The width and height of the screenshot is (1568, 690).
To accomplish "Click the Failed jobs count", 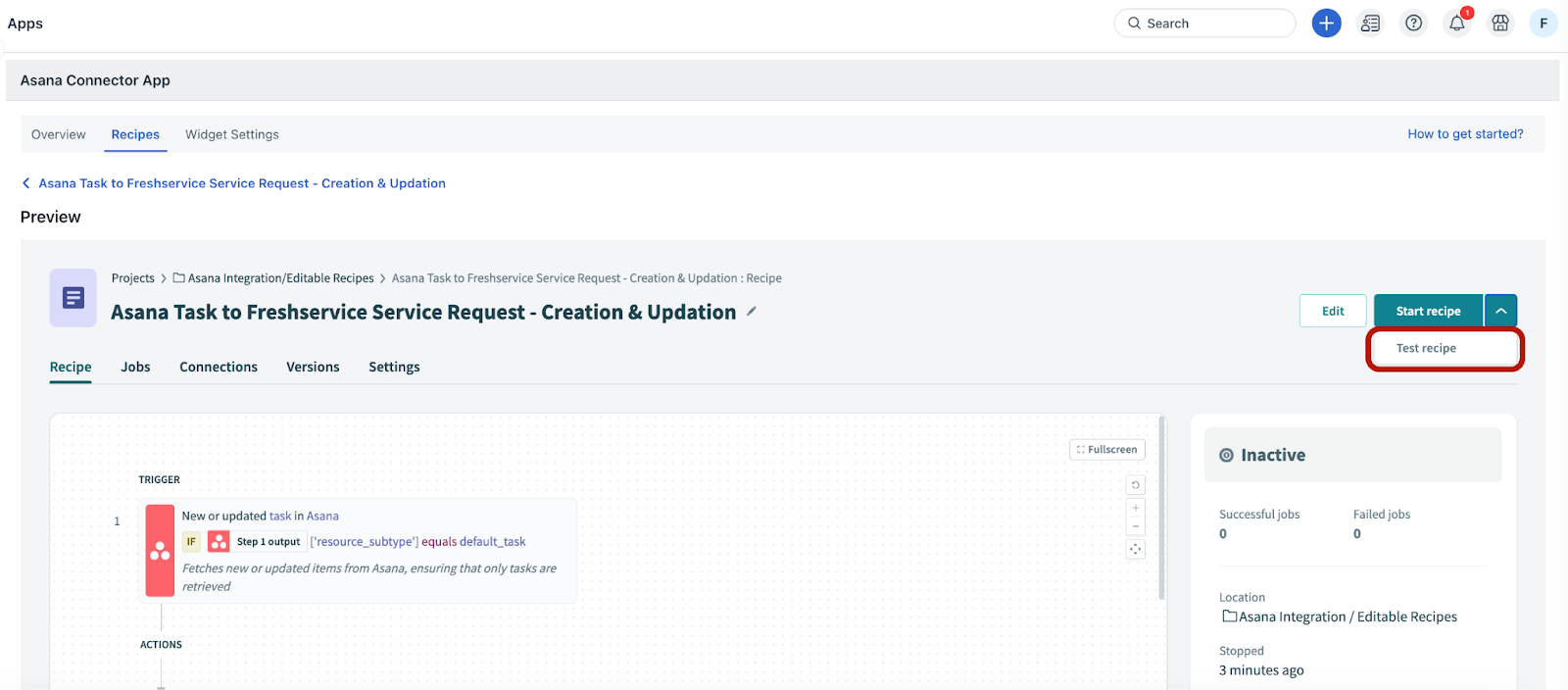I will pos(1357,534).
